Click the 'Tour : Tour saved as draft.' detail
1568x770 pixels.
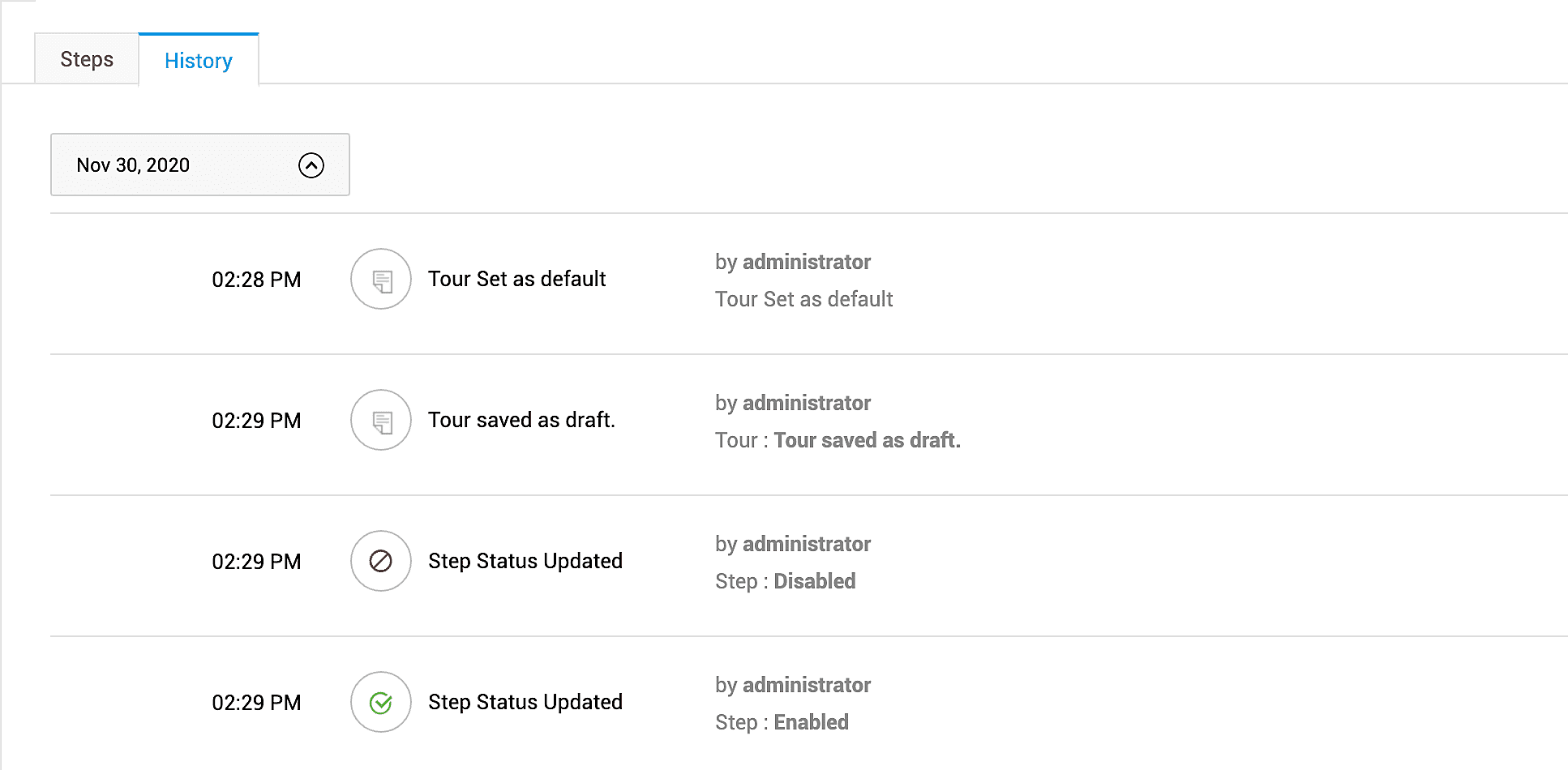pyautogui.click(x=838, y=440)
